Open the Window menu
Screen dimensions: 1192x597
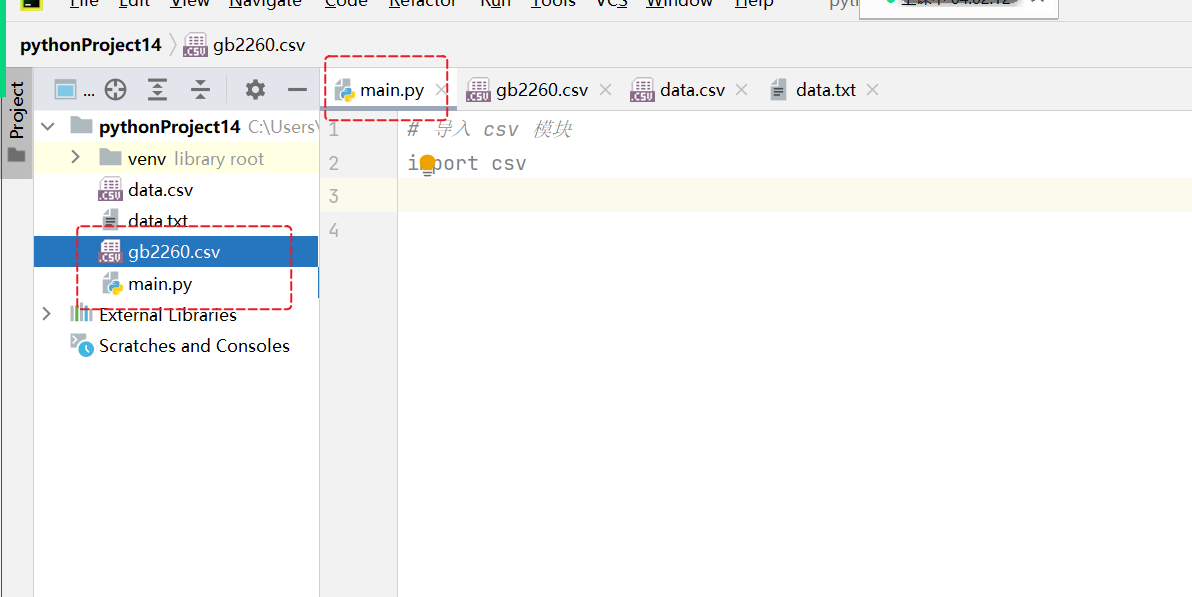pos(680,3)
